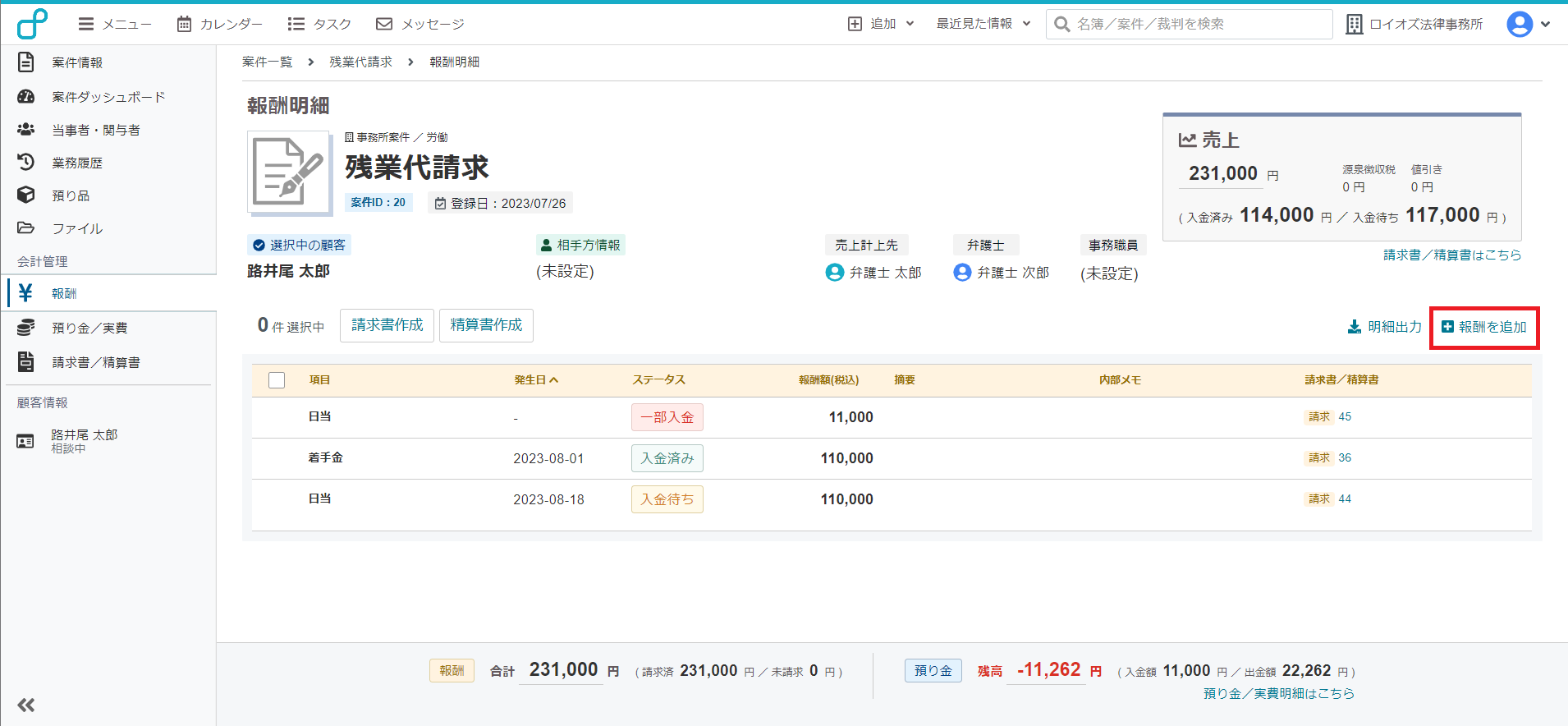The height and width of the screenshot is (726, 1568).
Task: Click the case document thumbnail image
Action: point(290,172)
